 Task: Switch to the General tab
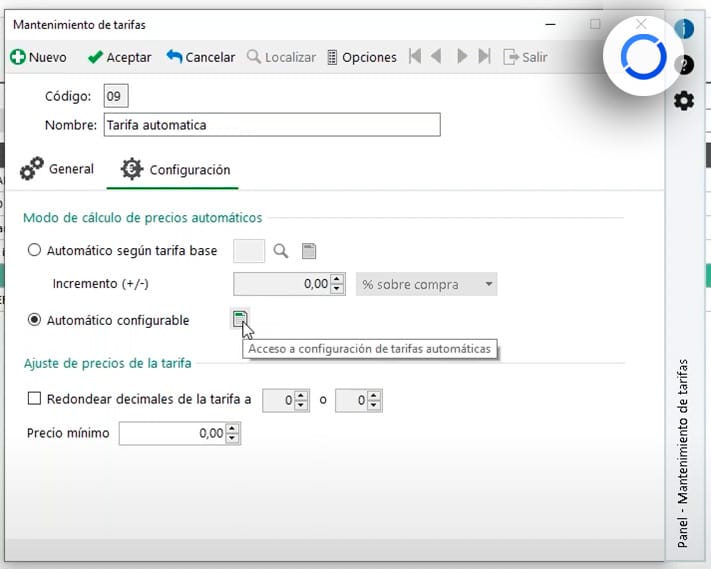(57, 169)
